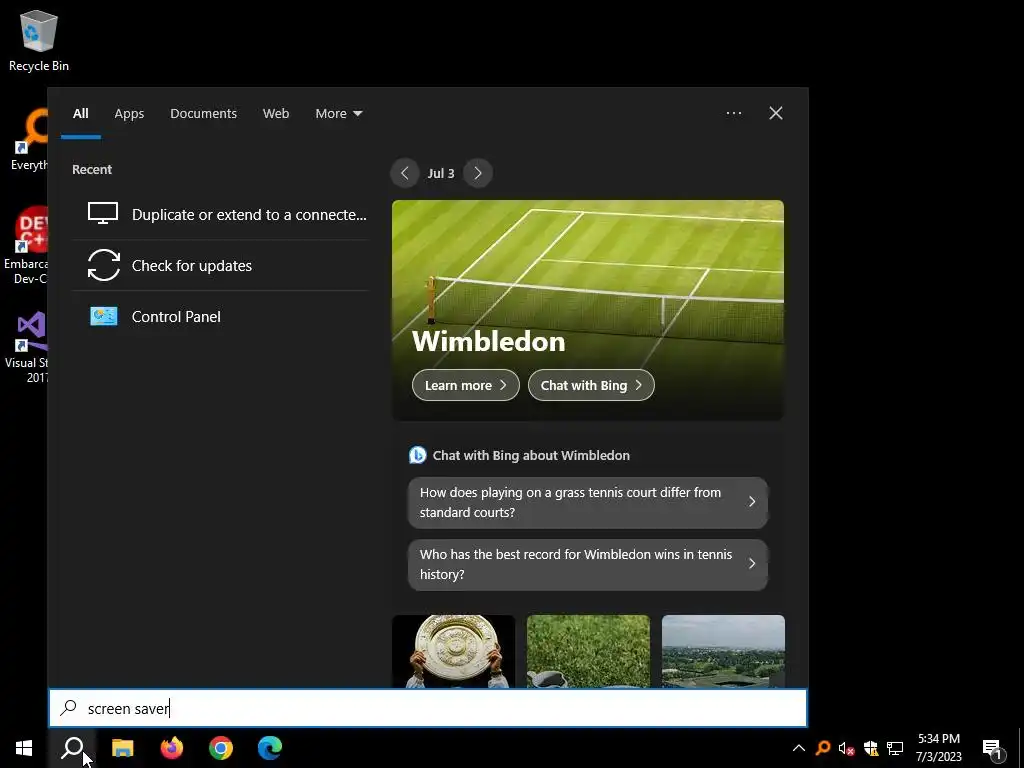This screenshot has height=768, width=1024.
Task: Go to the next day arrow
Action: (x=477, y=173)
